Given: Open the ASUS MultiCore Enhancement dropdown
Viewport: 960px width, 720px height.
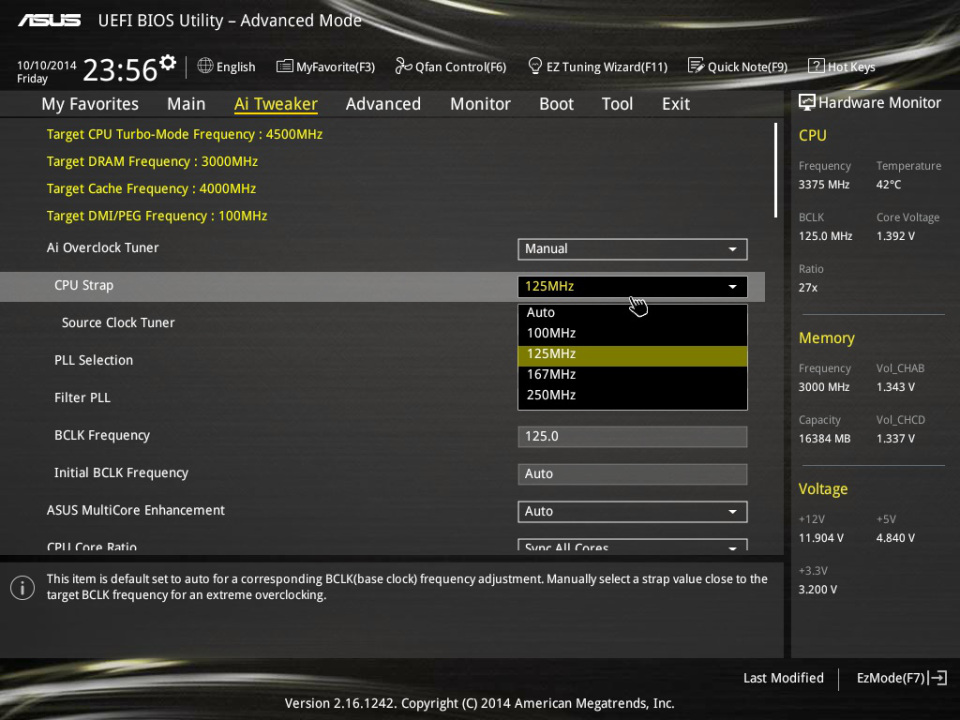Looking at the screenshot, I should point(632,512).
